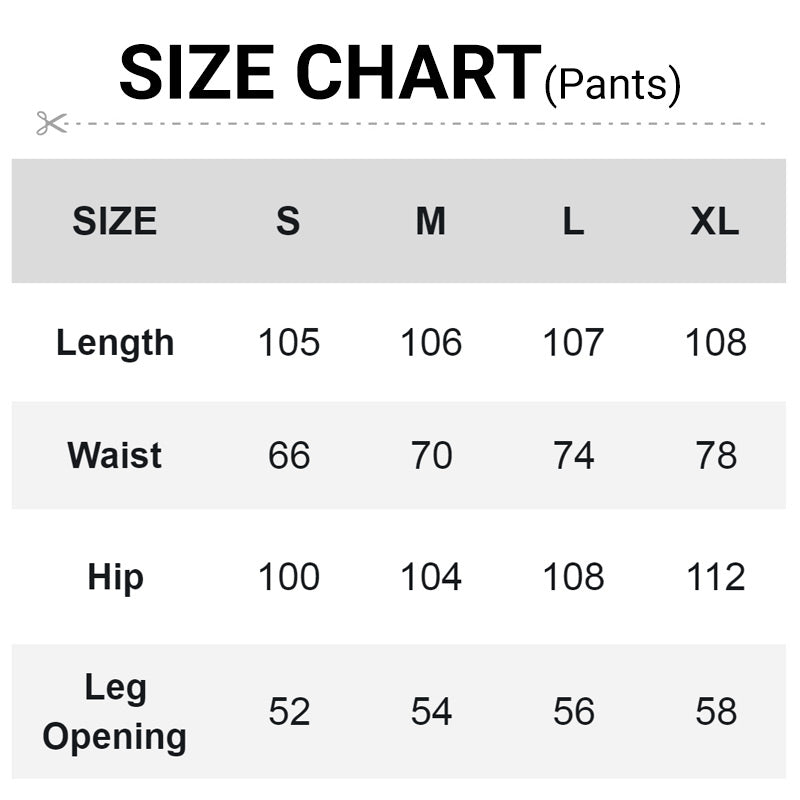Click the Hip value 104 for size M
800x800 pixels.
[x=431, y=578]
